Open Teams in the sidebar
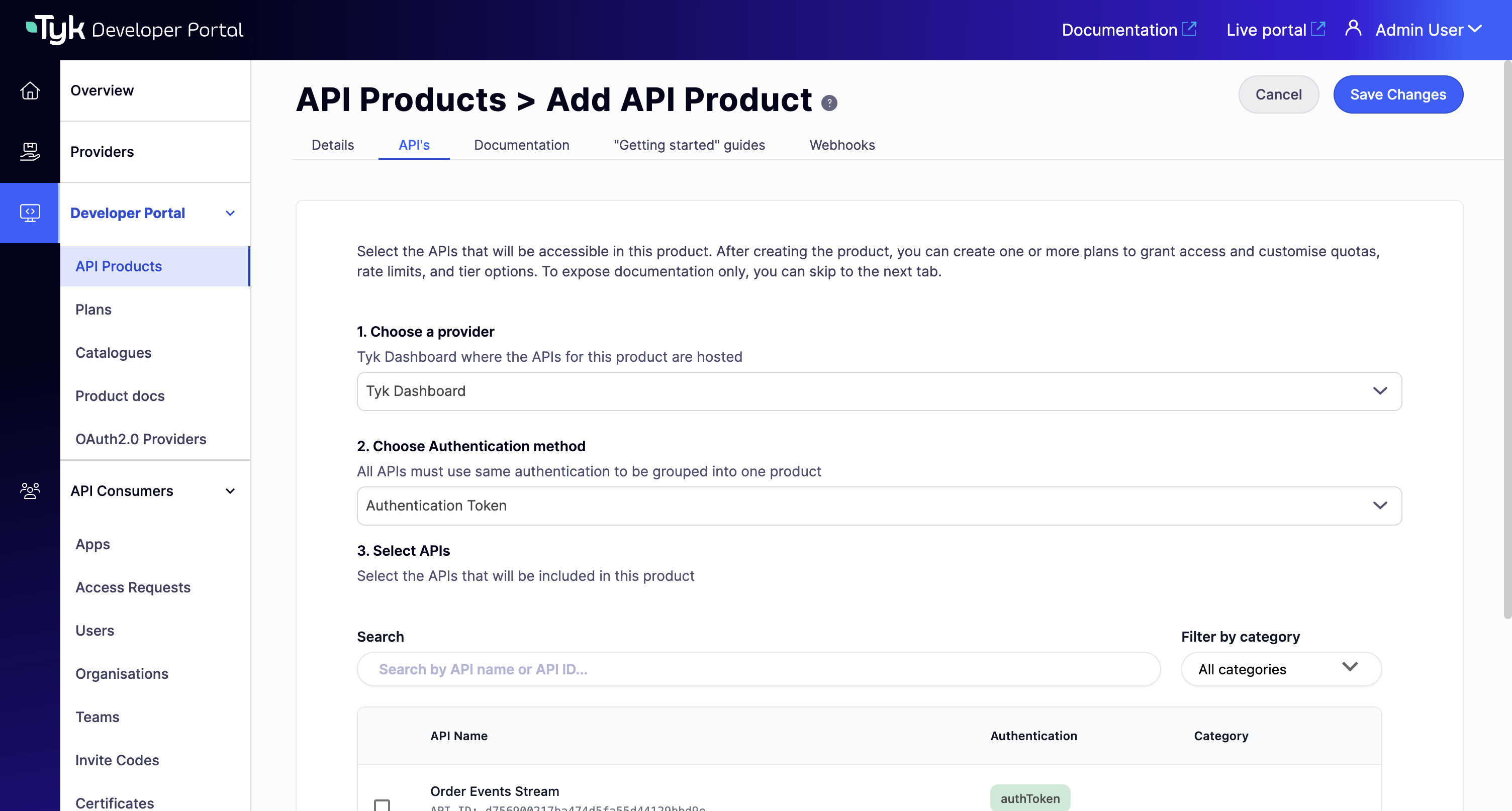The height and width of the screenshot is (811, 1512). 97,717
